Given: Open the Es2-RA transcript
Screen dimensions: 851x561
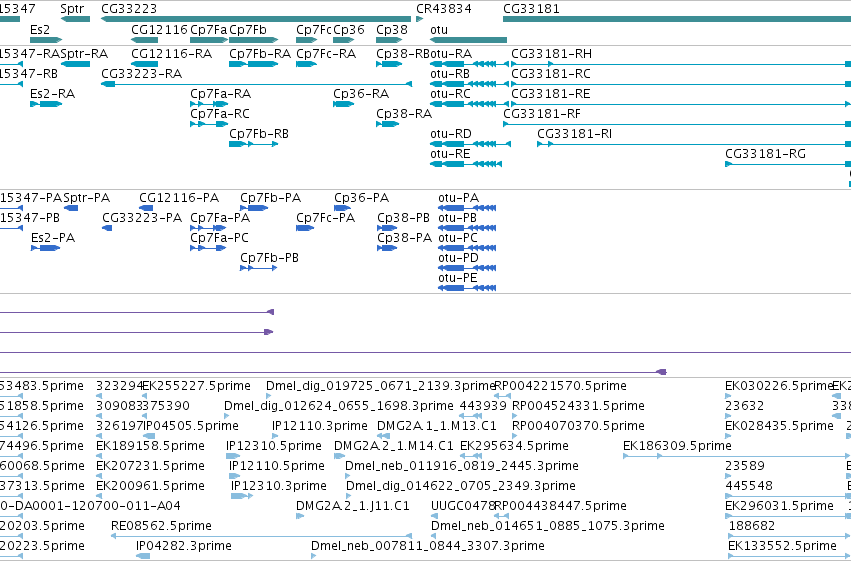Looking at the screenshot, I should [x=53, y=94].
